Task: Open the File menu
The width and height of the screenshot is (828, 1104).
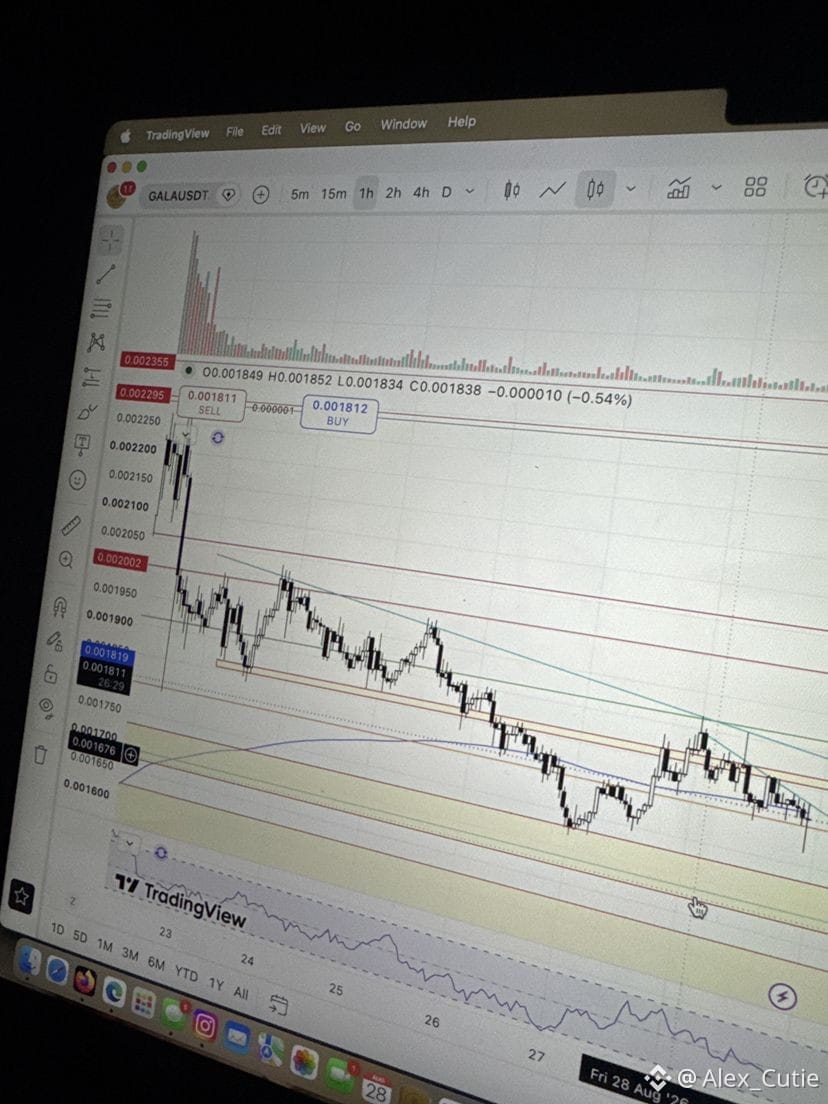Action: point(234,132)
